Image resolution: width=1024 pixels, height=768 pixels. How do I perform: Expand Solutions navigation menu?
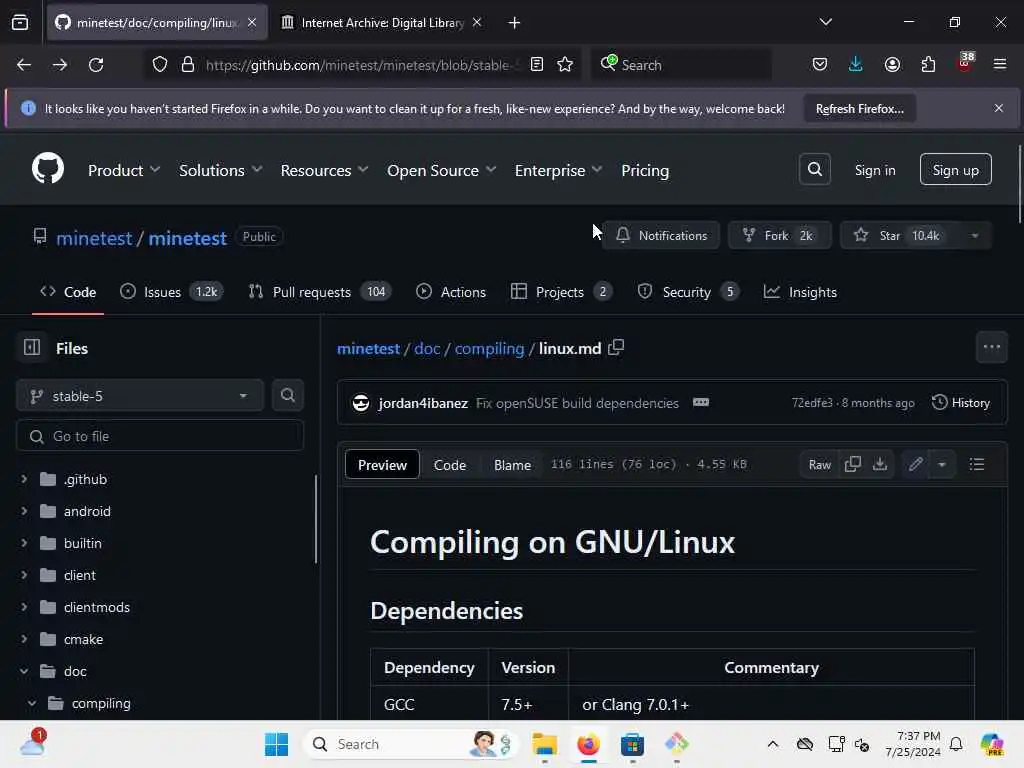[x=221, y=170]
